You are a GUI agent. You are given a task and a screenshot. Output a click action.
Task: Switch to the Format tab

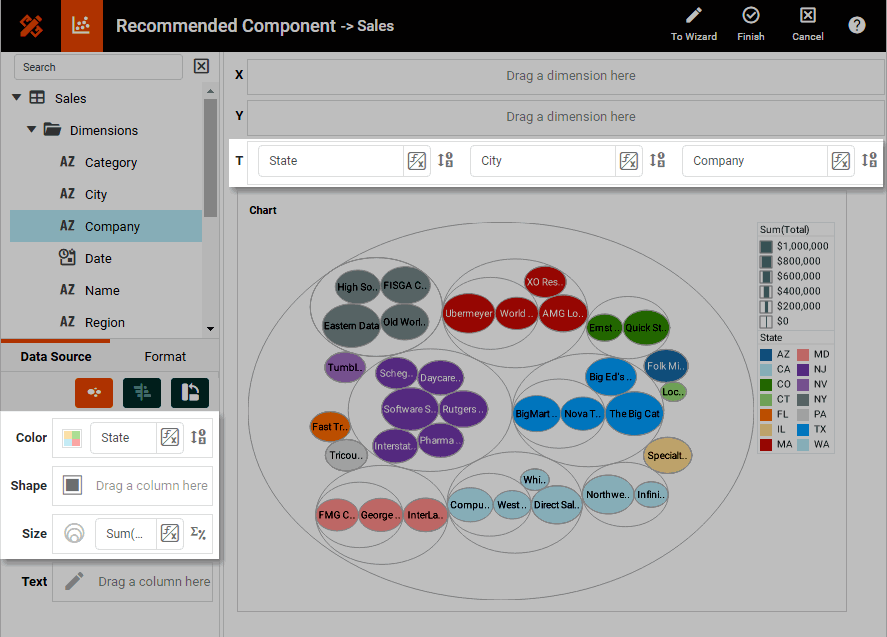point(165,357)
